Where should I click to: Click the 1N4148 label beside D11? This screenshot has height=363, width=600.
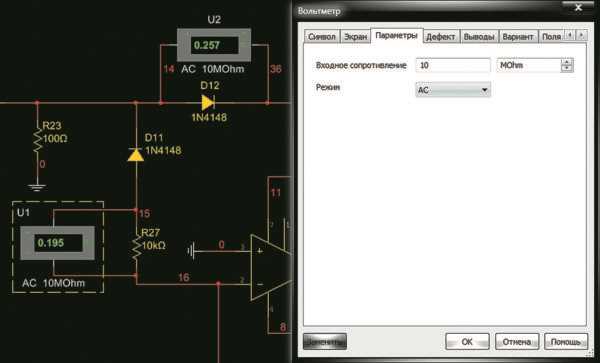(x=163, y=150)
